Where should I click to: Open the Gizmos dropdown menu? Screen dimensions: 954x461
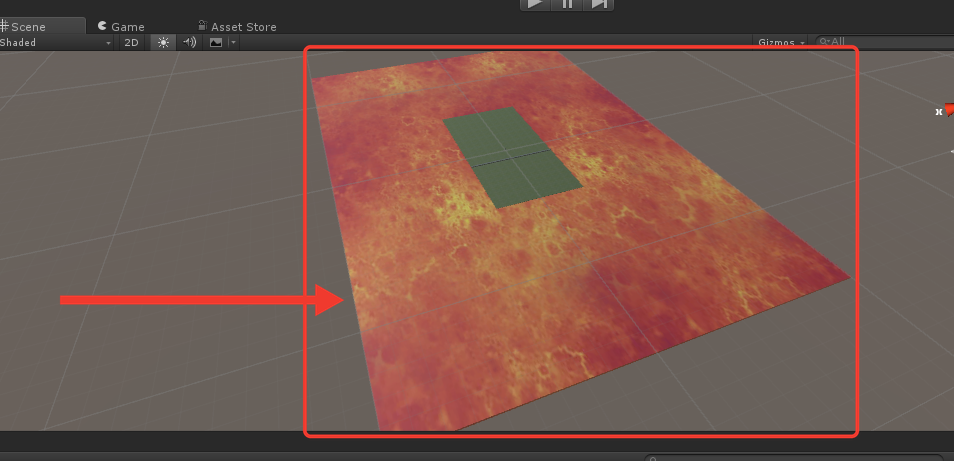[781, 43]
